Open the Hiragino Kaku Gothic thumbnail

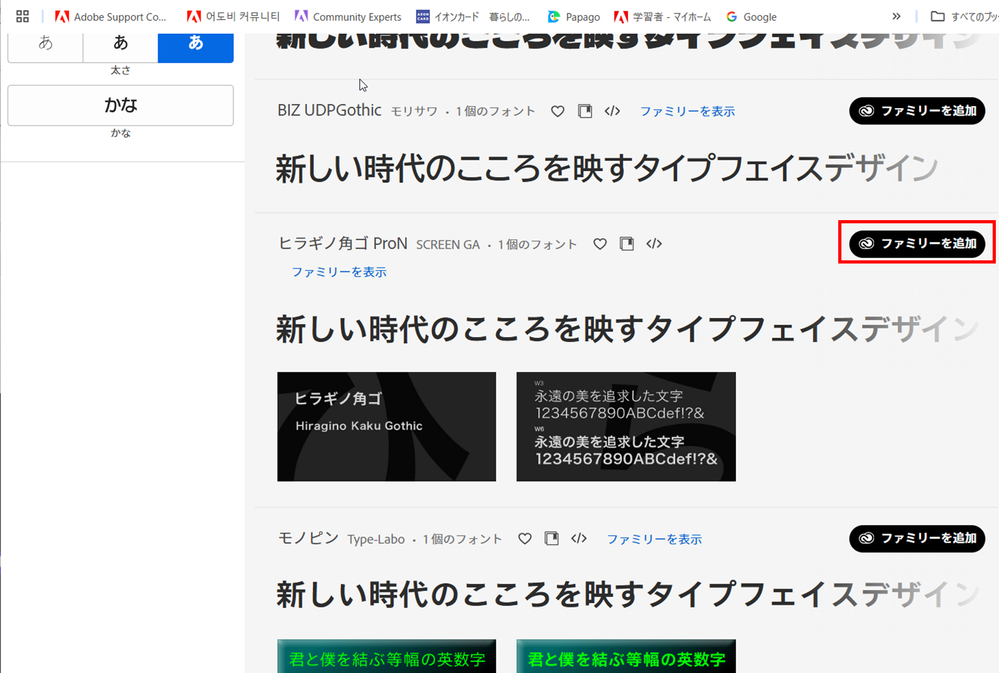[x=386, y=426]
